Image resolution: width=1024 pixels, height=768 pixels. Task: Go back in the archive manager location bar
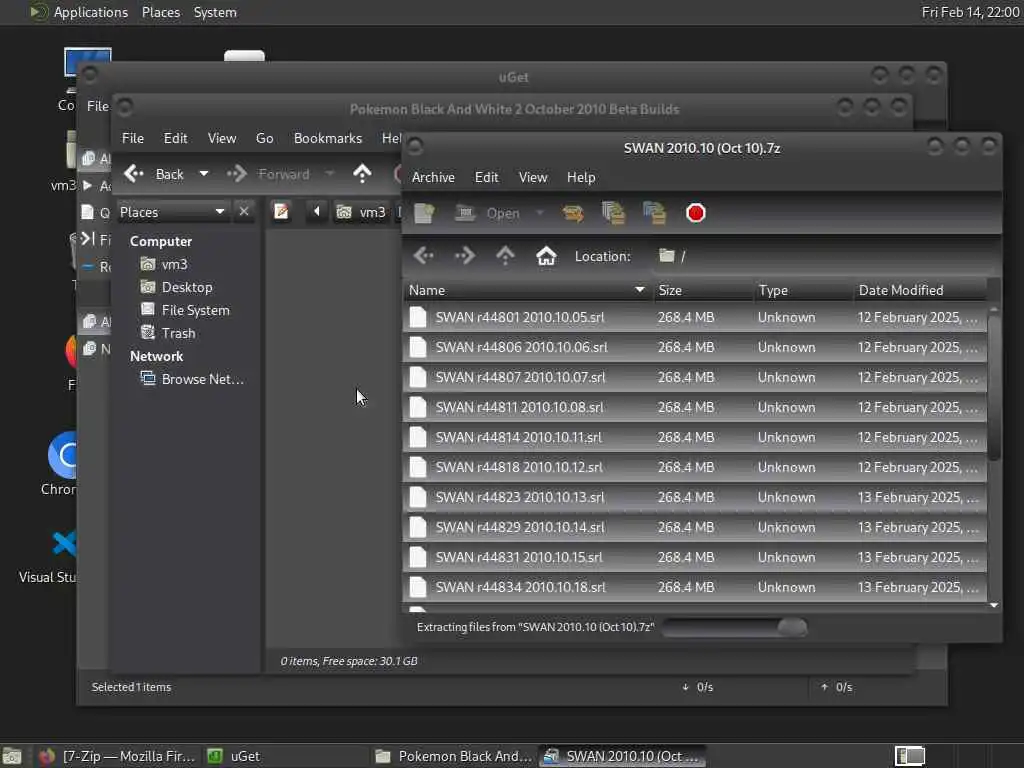tap(424, 256)
